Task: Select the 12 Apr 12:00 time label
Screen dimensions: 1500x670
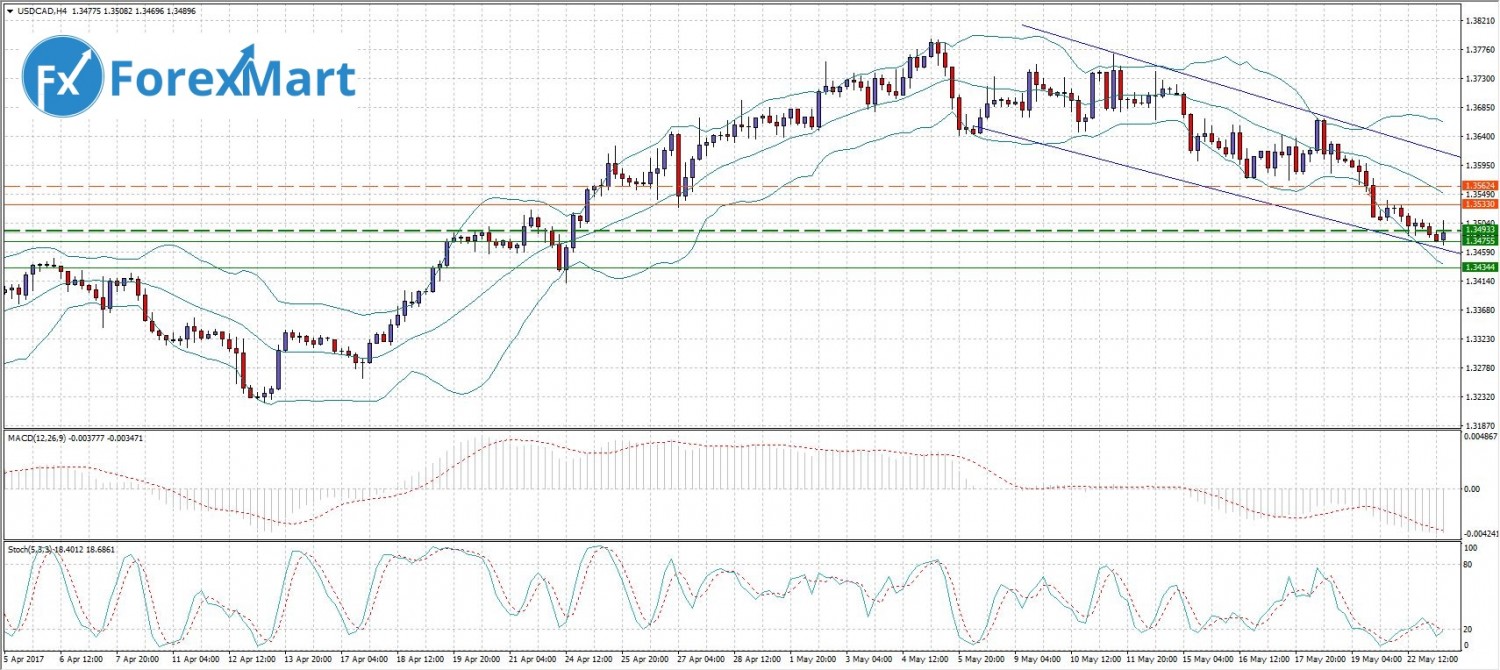Action: click(x=254, y=662)
